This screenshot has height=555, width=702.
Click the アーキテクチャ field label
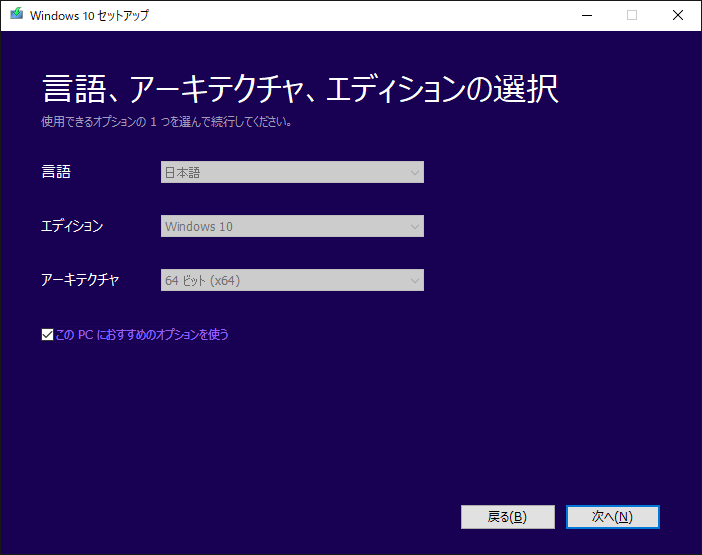[80, 280]
